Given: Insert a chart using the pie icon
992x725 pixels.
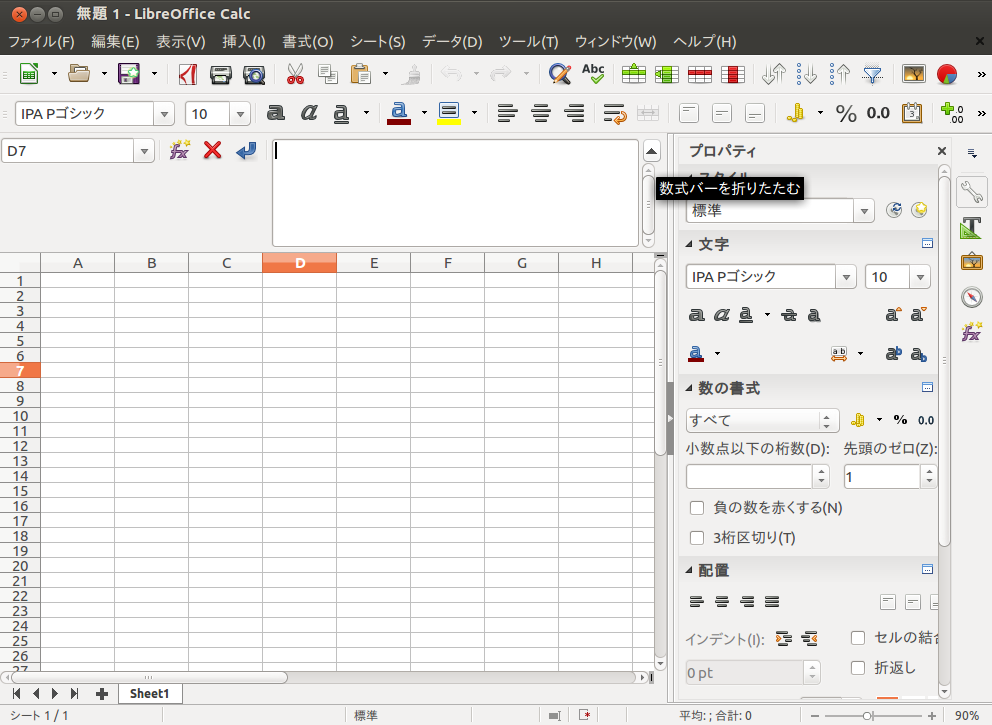Looking at the screenshot, I should (946, 74).
